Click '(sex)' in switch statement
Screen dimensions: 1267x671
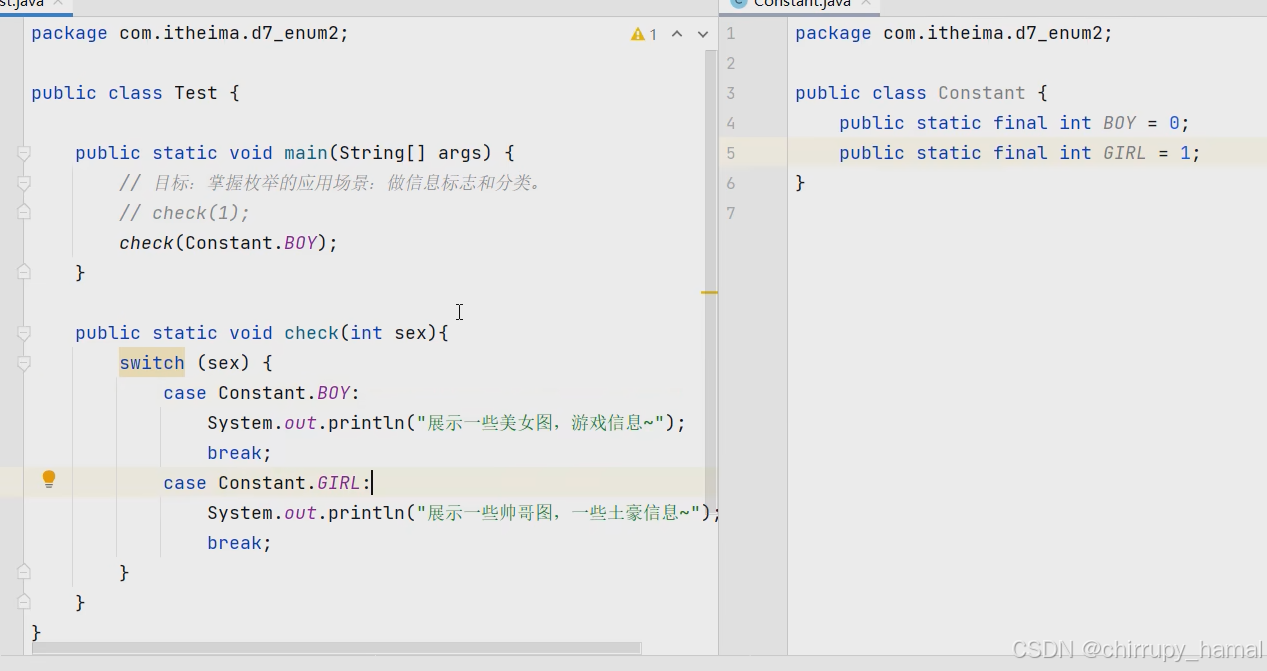pyautogui.click(x=223, y=363)
